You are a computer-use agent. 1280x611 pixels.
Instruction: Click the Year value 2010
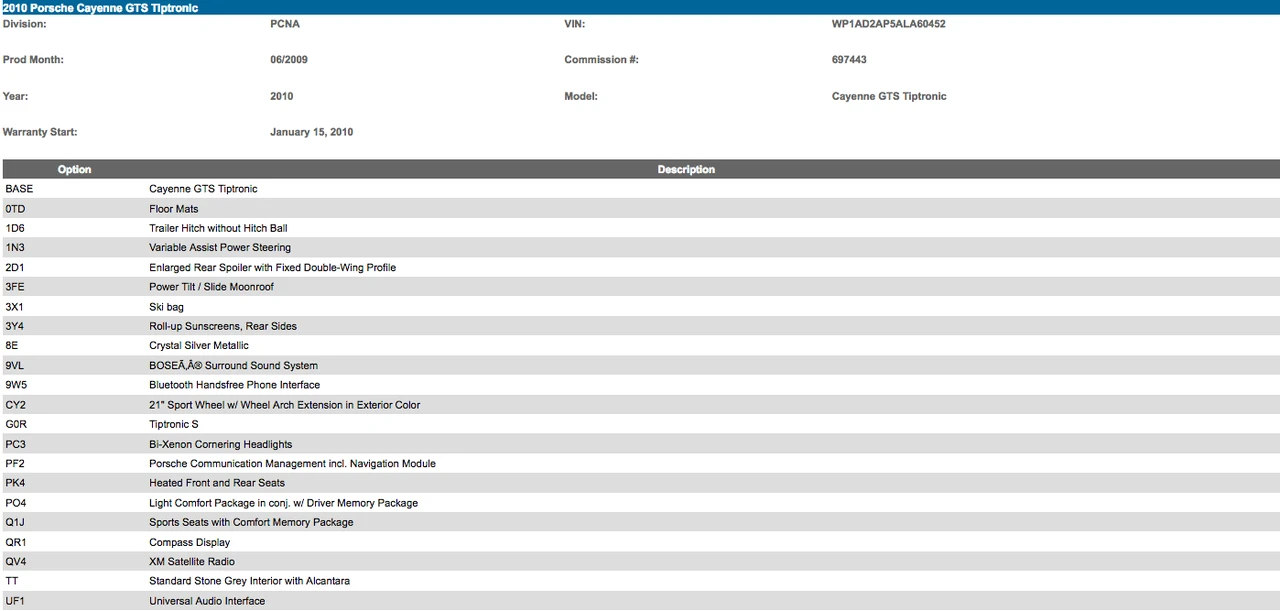pos(282,97)
